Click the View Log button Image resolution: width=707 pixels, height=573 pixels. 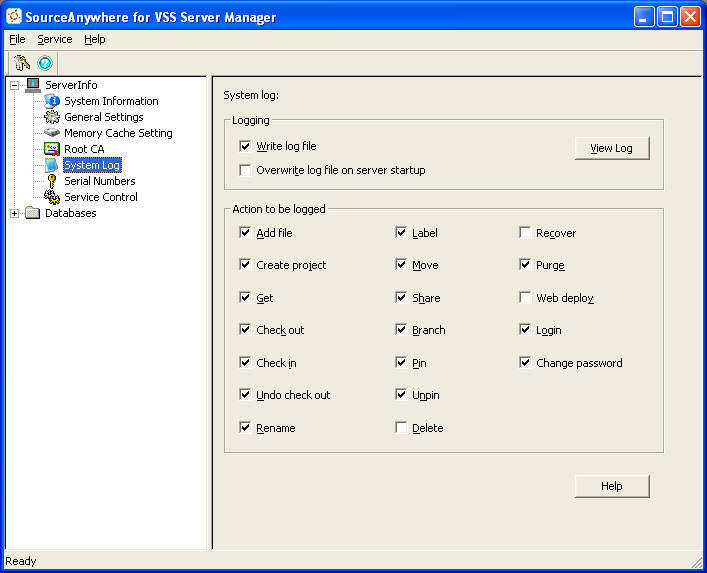(611, 148)
